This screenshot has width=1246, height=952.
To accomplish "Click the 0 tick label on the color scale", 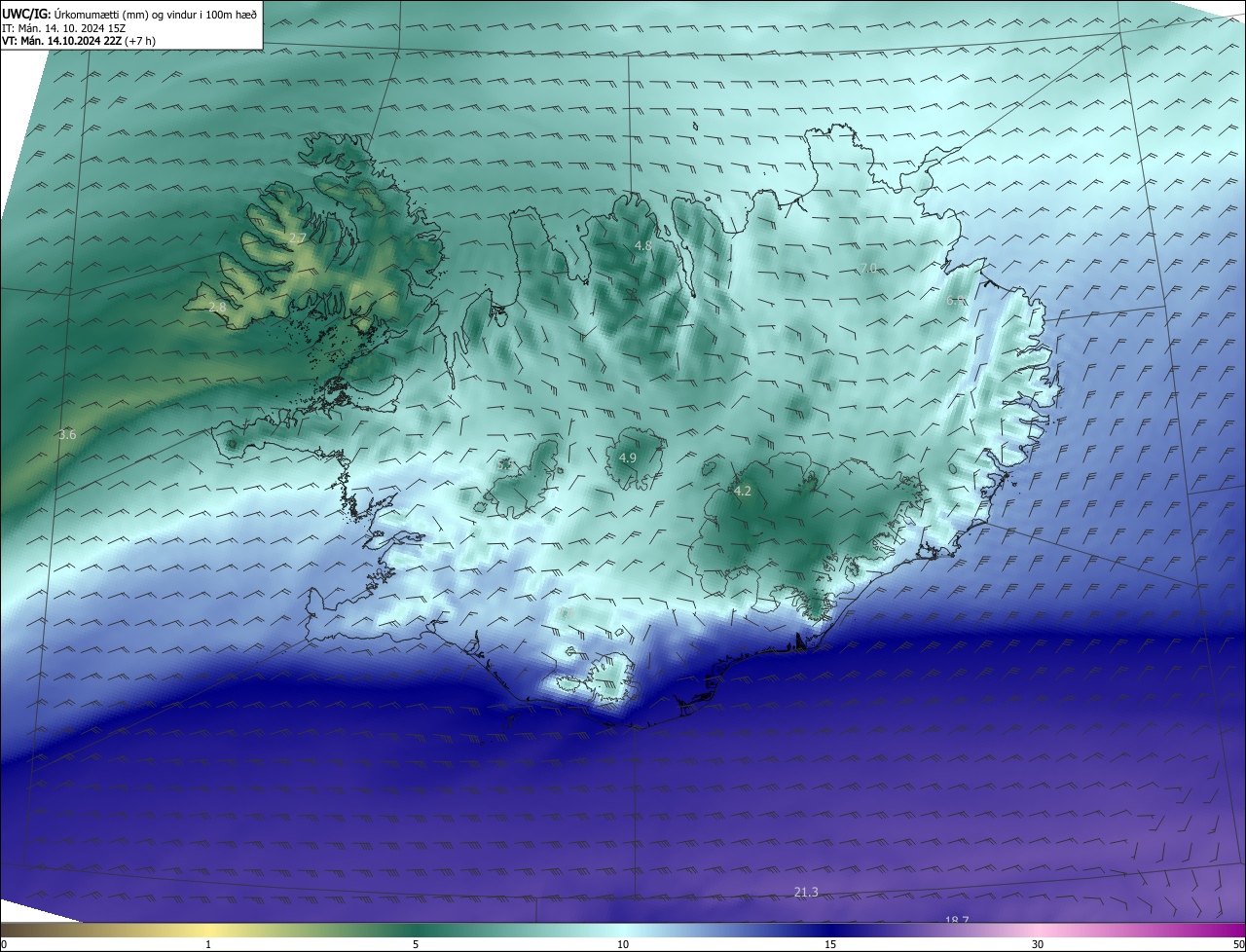I will coord(4,944).
